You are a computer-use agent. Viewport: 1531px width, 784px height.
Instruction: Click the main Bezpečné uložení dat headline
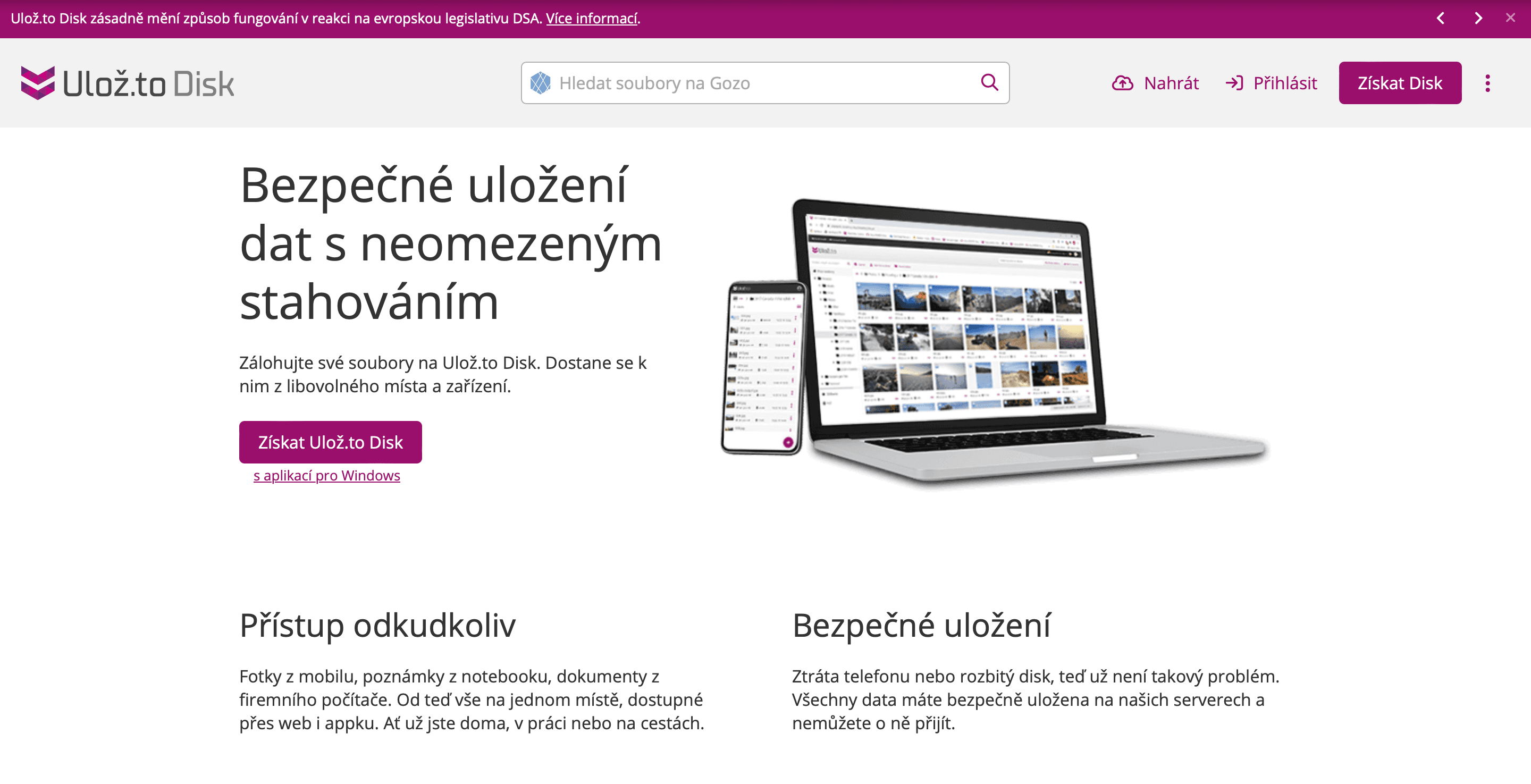pos(450,243)
